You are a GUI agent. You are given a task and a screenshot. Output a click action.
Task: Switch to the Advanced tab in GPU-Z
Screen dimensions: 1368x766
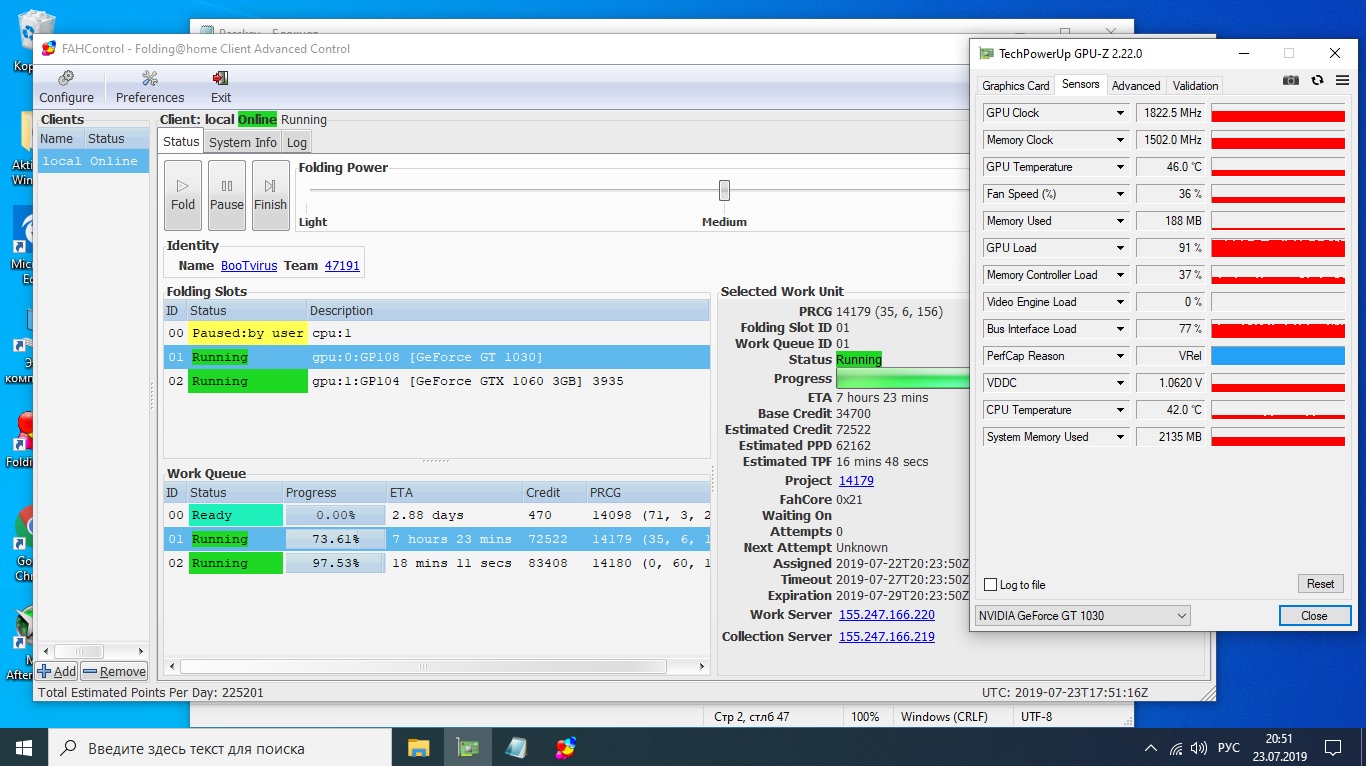point(1136,86)
